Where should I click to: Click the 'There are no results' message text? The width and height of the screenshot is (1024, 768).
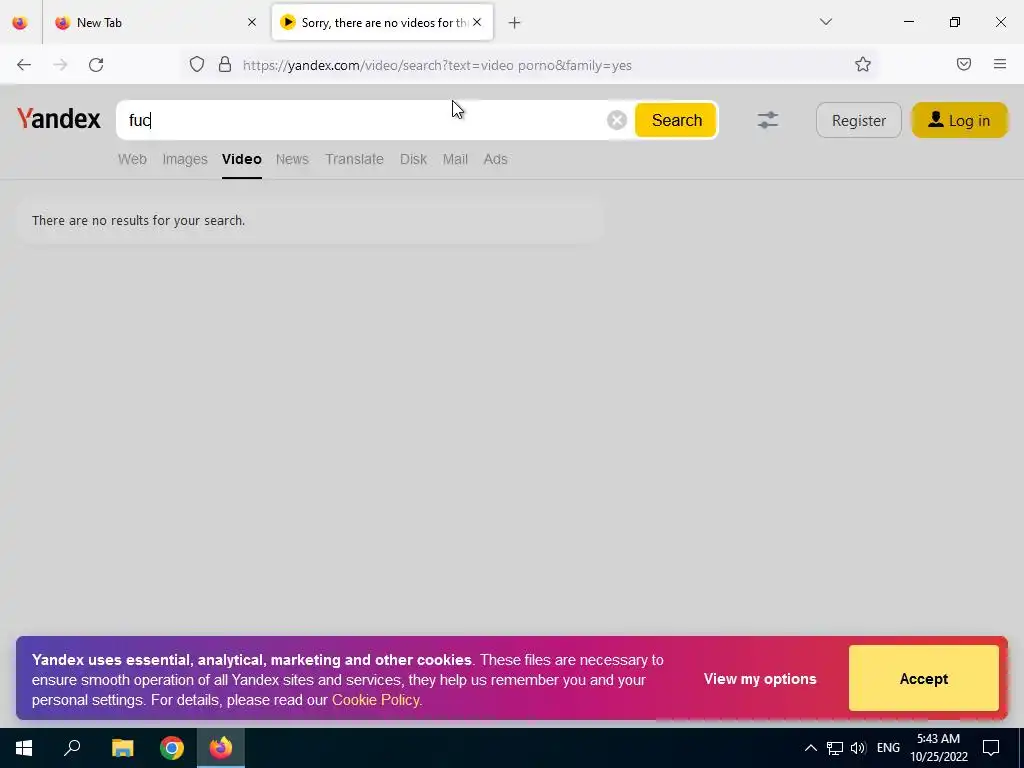click(138, 221)
